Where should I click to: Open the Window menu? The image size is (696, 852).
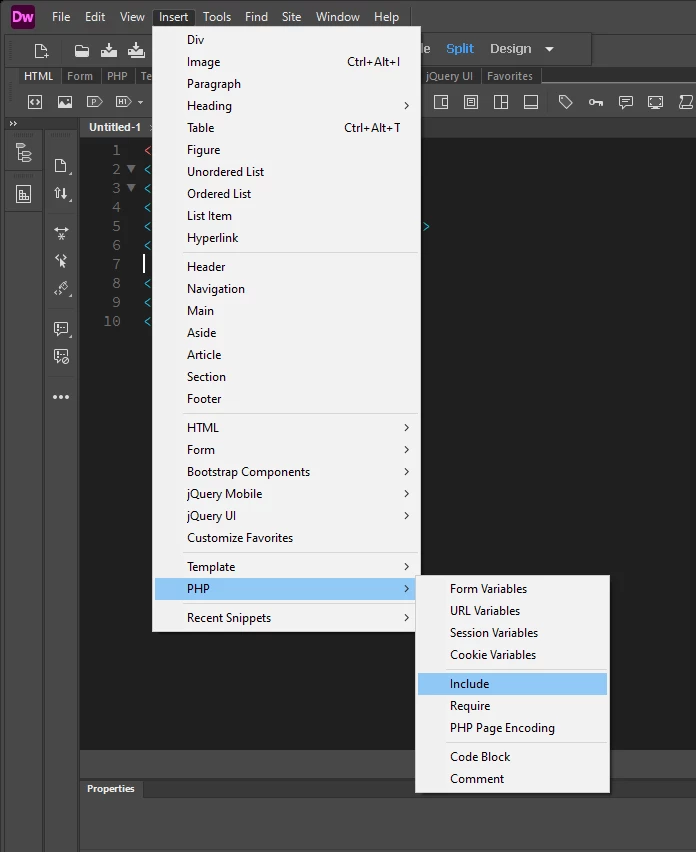tap(337, 17)
